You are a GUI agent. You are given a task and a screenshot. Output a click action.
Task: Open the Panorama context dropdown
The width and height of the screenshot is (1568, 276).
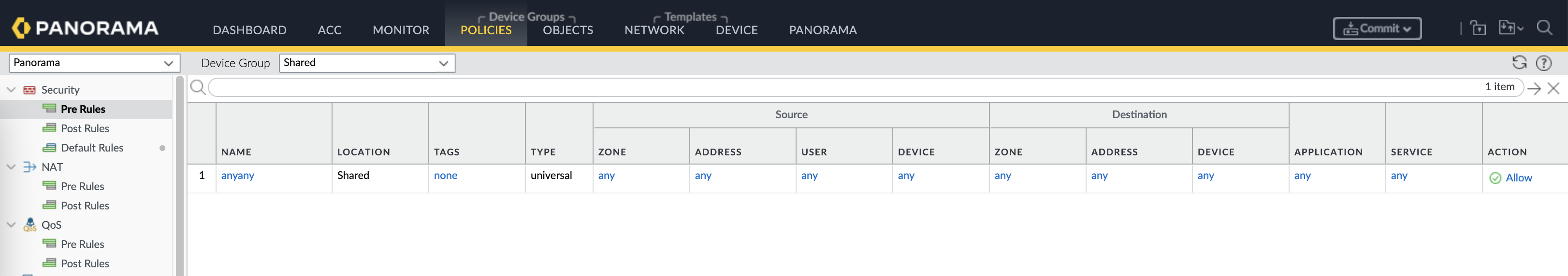pos(94,63)
